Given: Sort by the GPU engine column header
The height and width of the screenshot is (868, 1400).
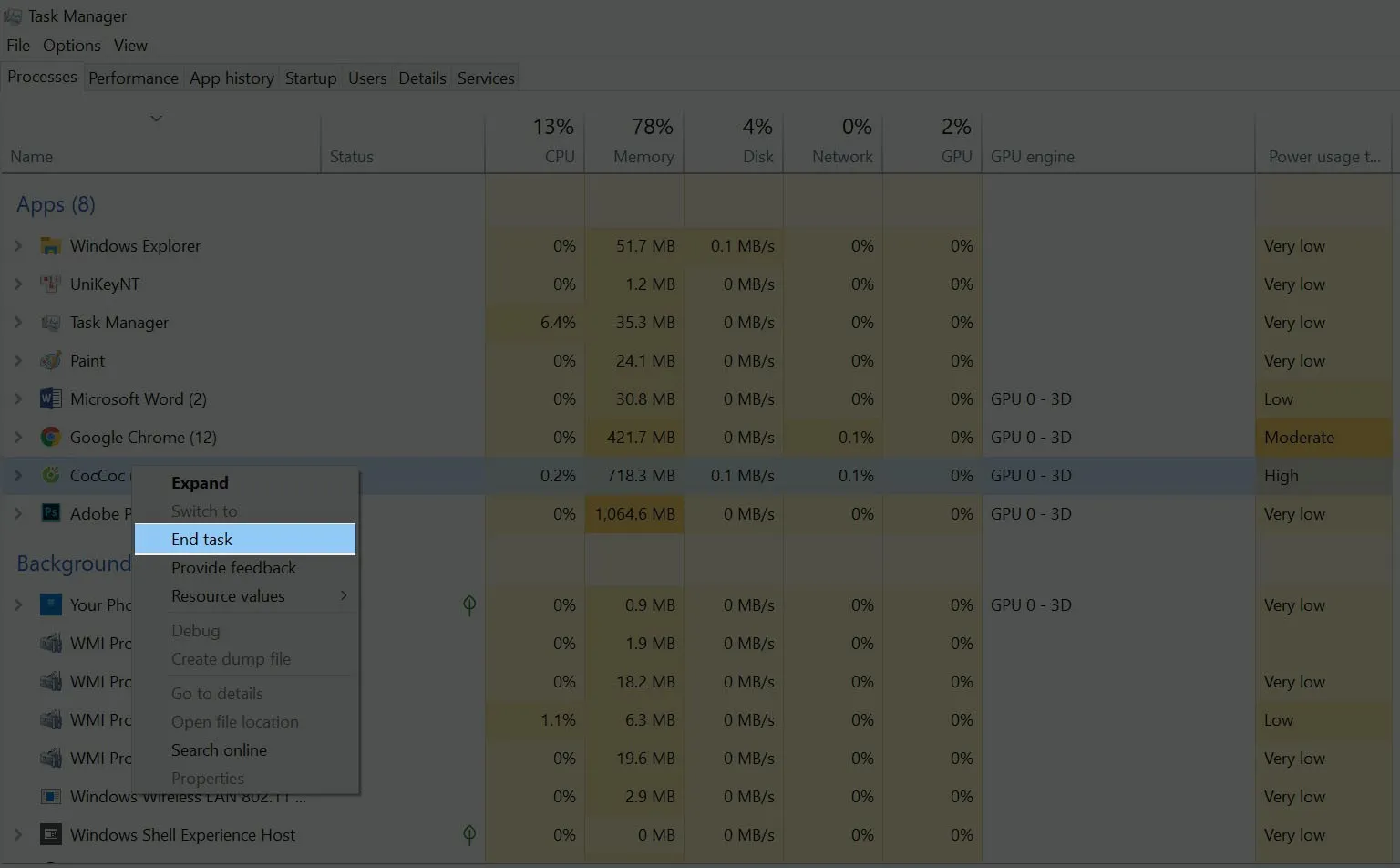Looking at the screenshot, I should (1118, 142).
